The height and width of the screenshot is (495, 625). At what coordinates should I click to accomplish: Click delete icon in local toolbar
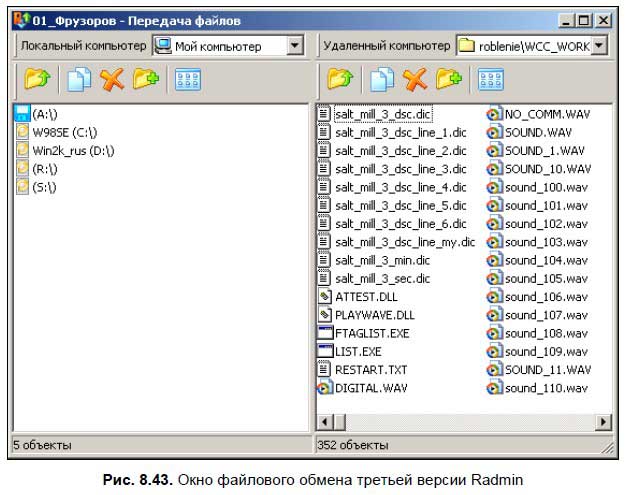[111, 79]
